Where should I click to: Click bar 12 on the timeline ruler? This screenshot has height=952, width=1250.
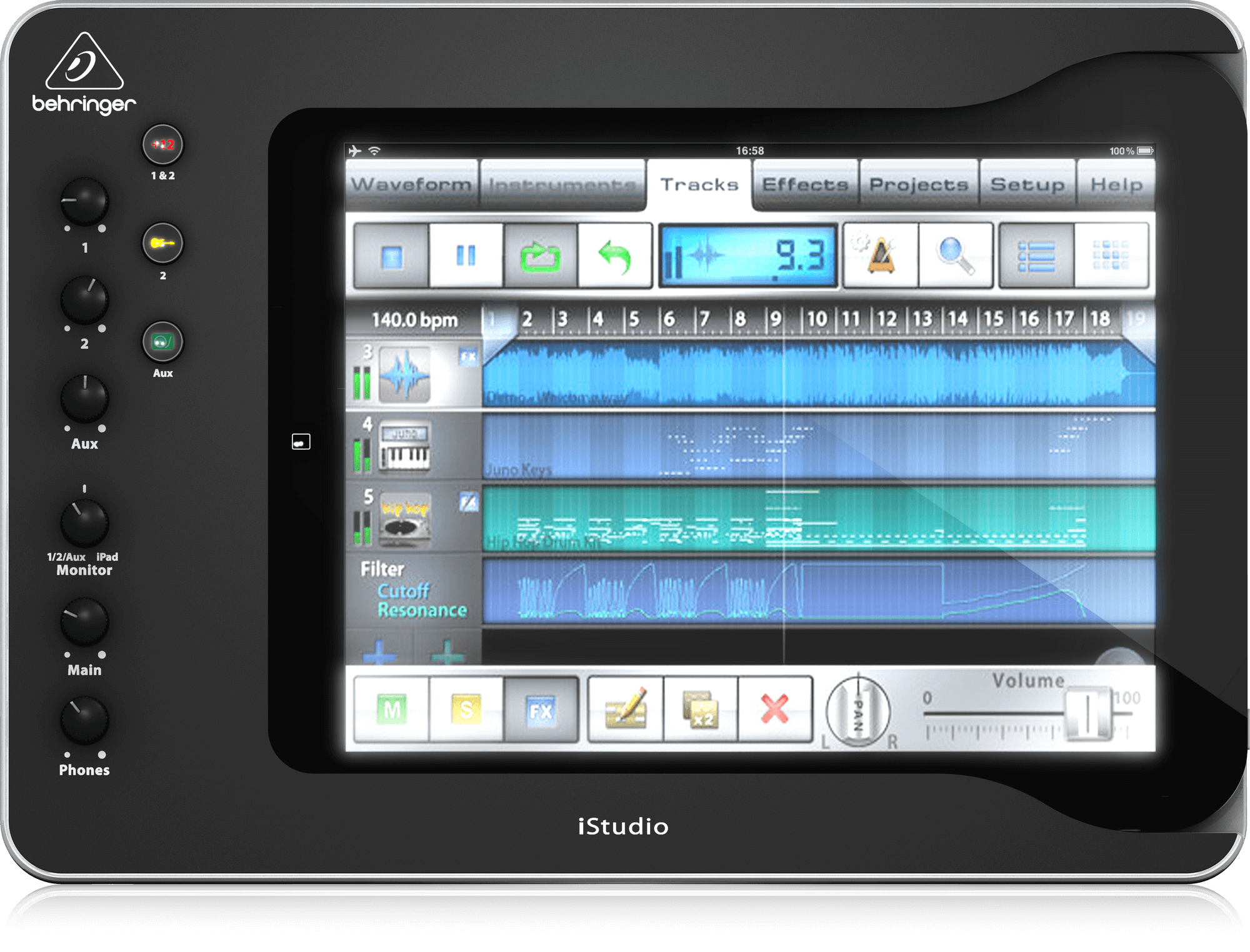[x=887, y=319]
